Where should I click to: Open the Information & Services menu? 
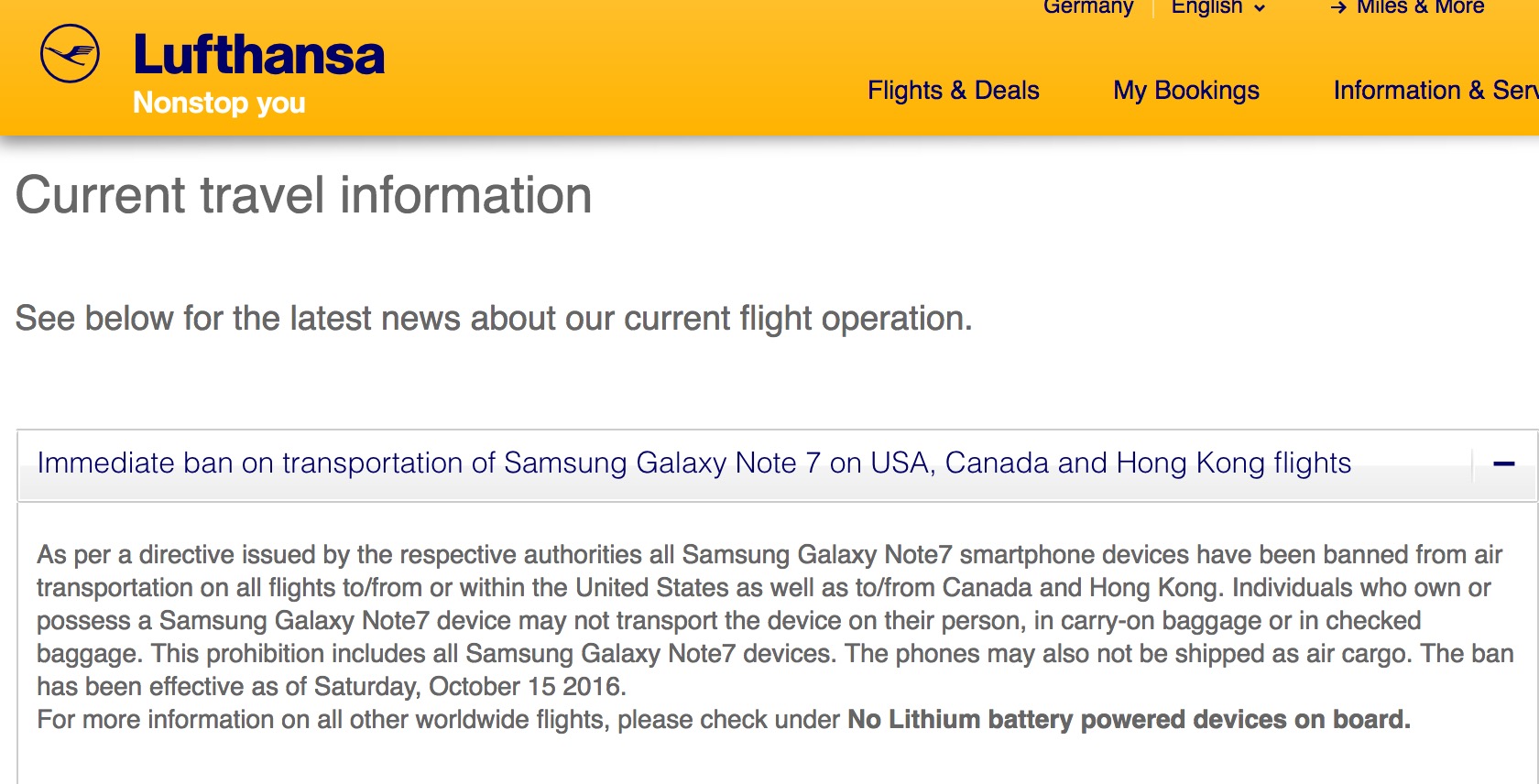coord(1435,90)
